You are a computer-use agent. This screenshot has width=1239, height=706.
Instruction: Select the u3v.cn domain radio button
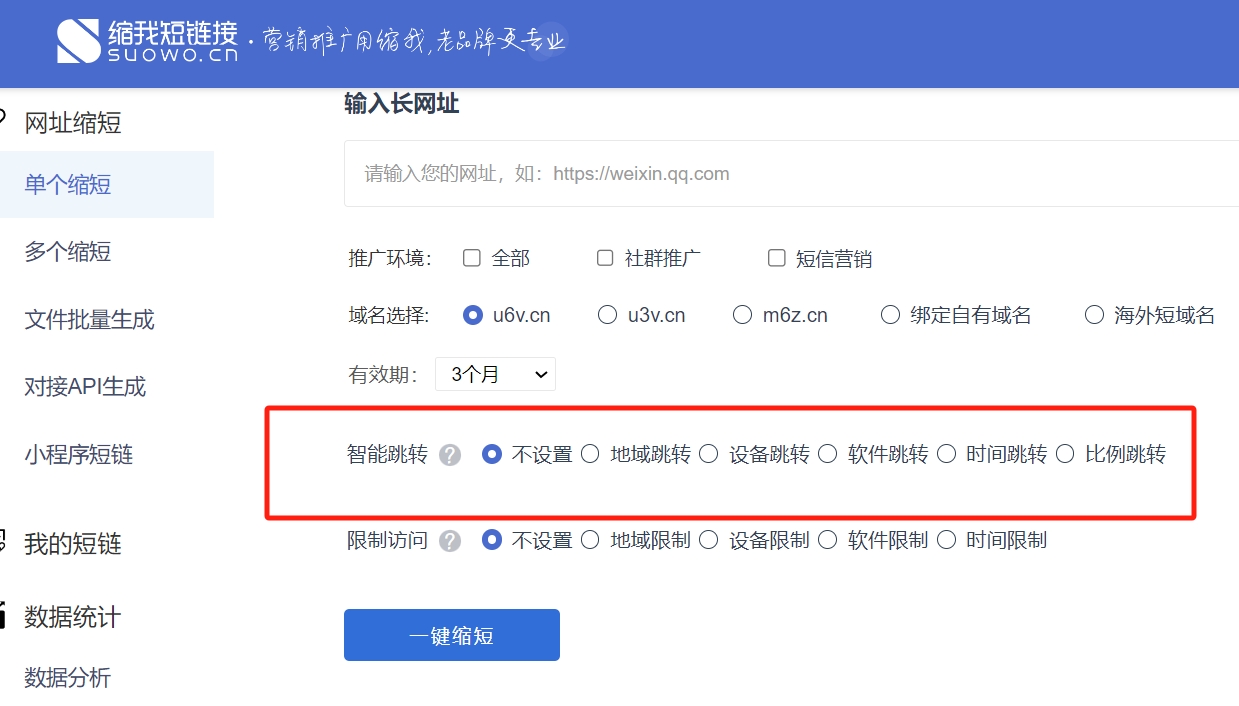(x=607, y=315)
